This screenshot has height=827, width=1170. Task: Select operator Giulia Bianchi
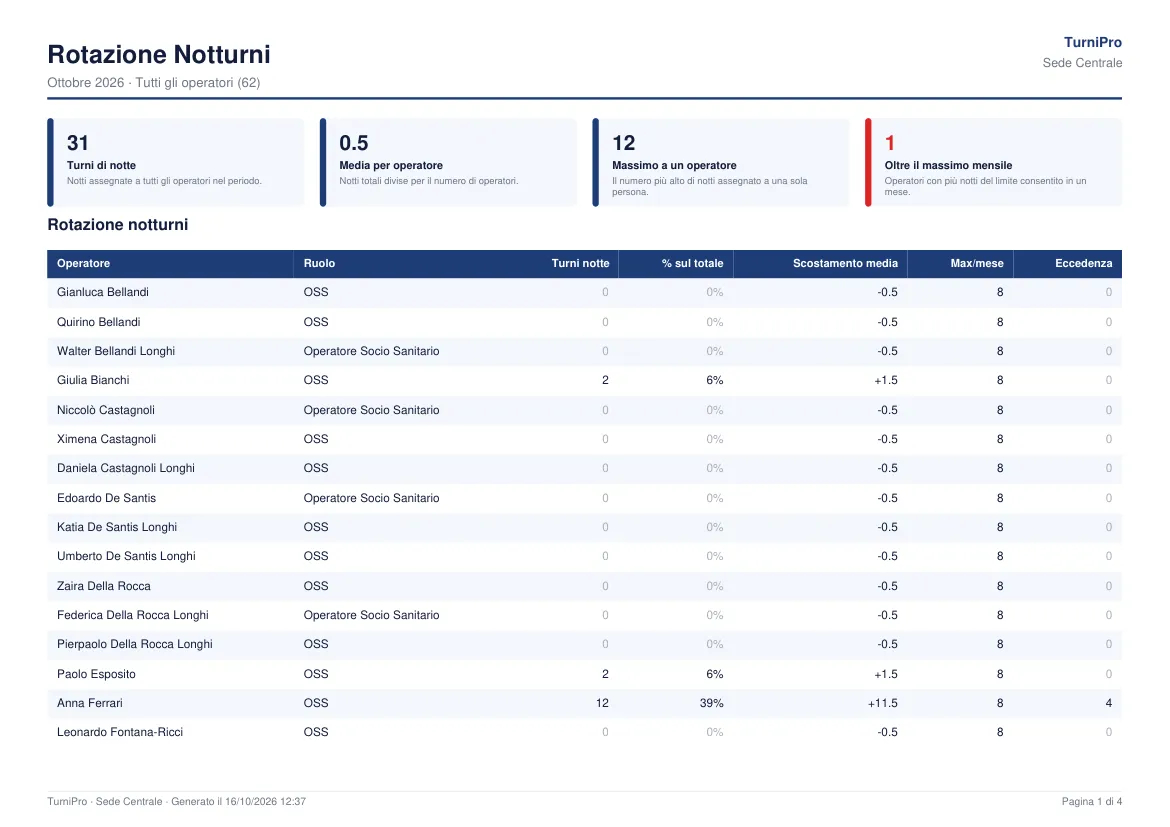coord(93,381)
